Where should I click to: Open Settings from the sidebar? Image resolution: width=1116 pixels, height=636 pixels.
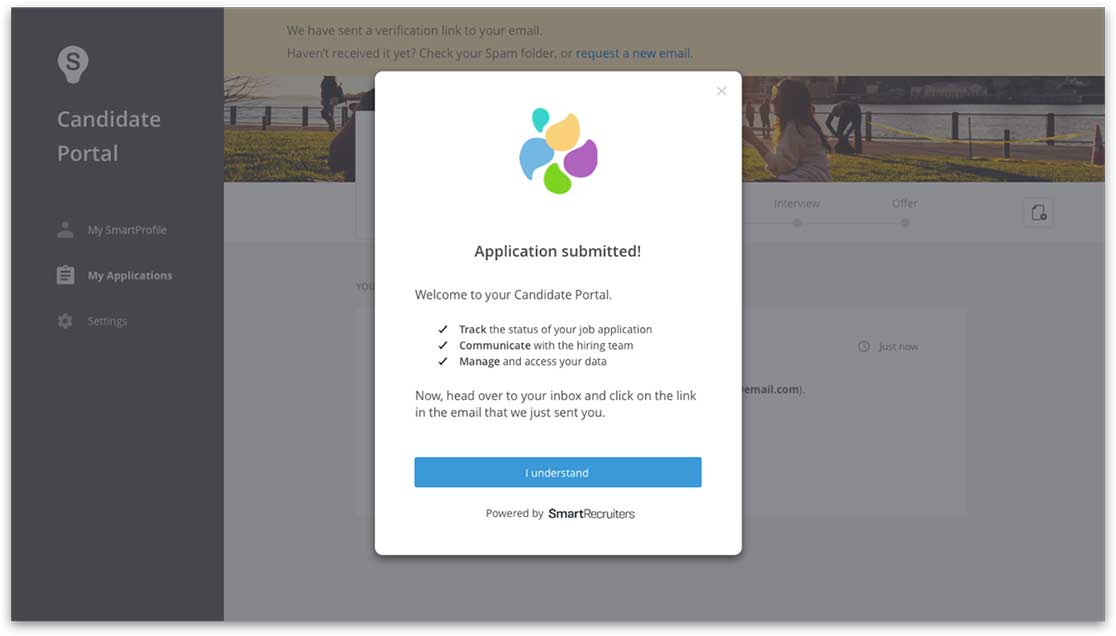(x=107, y=321)
